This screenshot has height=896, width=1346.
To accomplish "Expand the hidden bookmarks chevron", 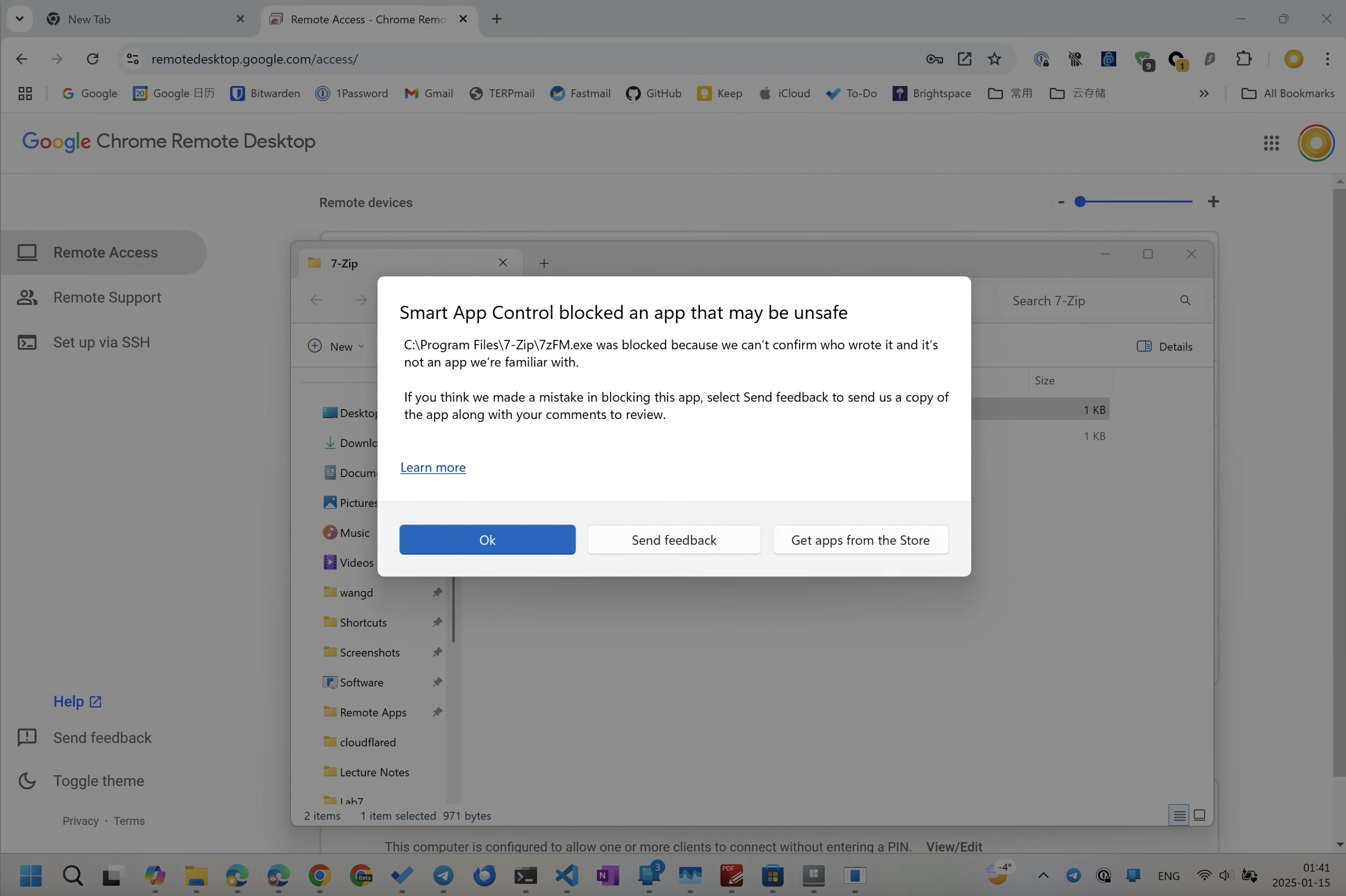I will (x=1204, y=93).
